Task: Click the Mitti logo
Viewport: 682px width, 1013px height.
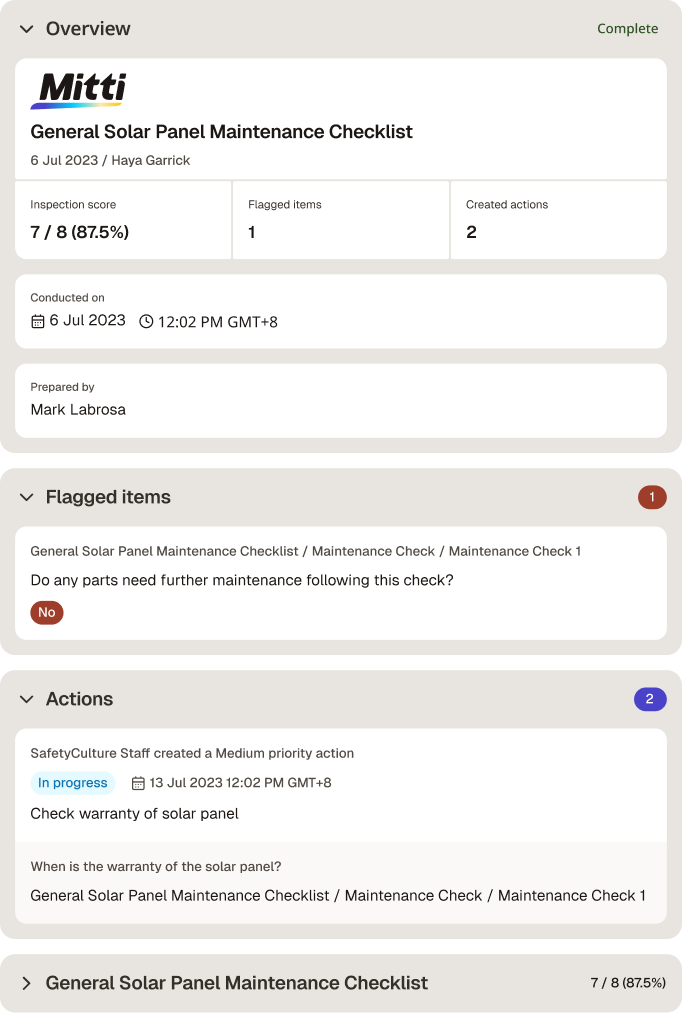Action: coord(78,90)
